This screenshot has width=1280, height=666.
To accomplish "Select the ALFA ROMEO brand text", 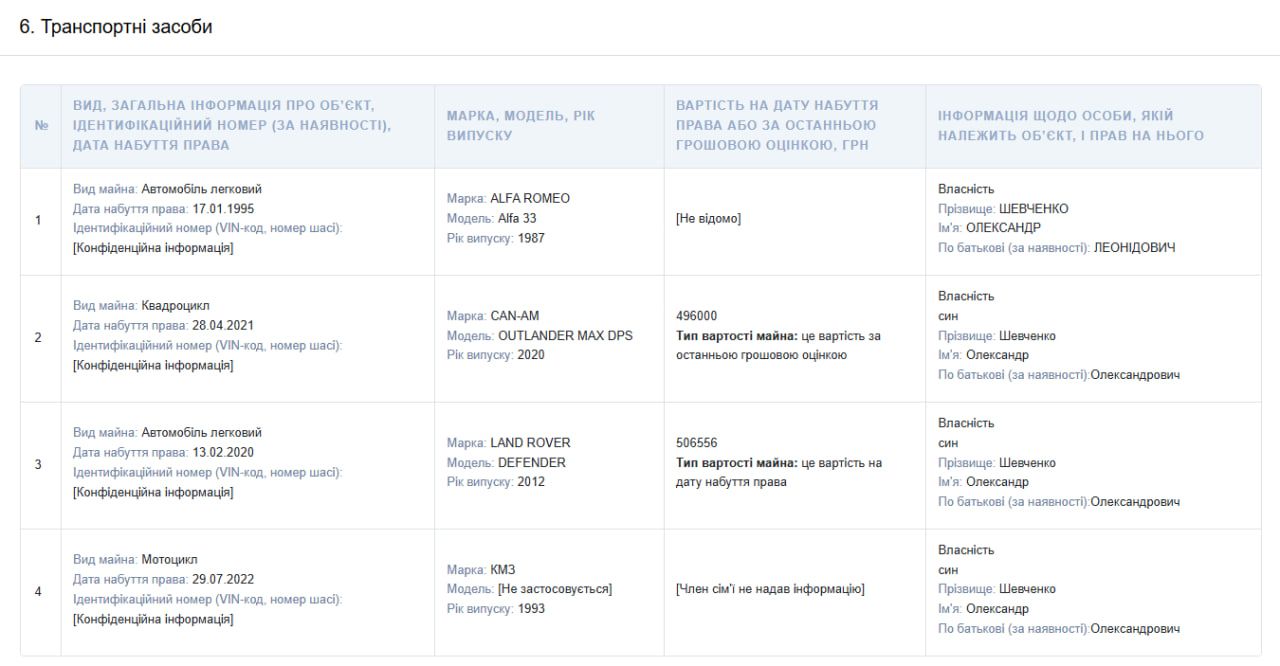I will [530, 199].
